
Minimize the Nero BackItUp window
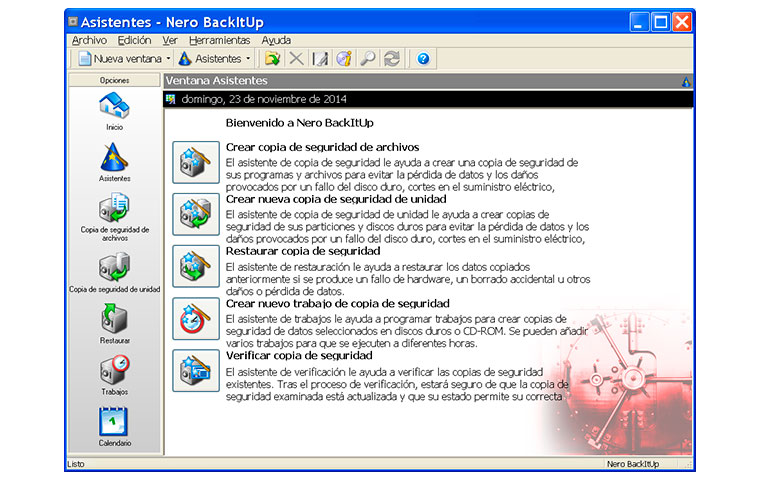[x=639, y=22]
